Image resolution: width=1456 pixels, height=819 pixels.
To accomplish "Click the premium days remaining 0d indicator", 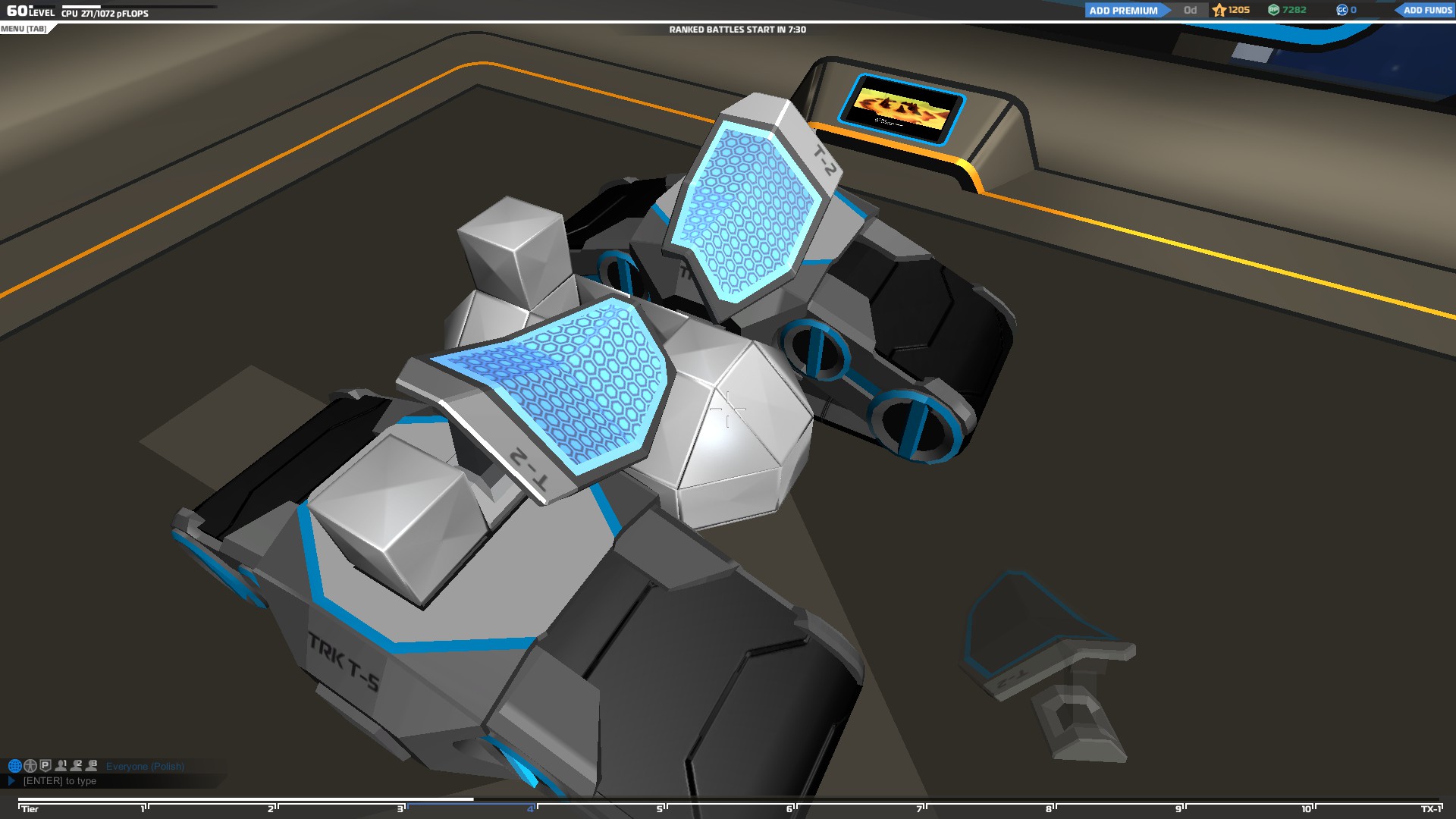I will [1190, 10].
